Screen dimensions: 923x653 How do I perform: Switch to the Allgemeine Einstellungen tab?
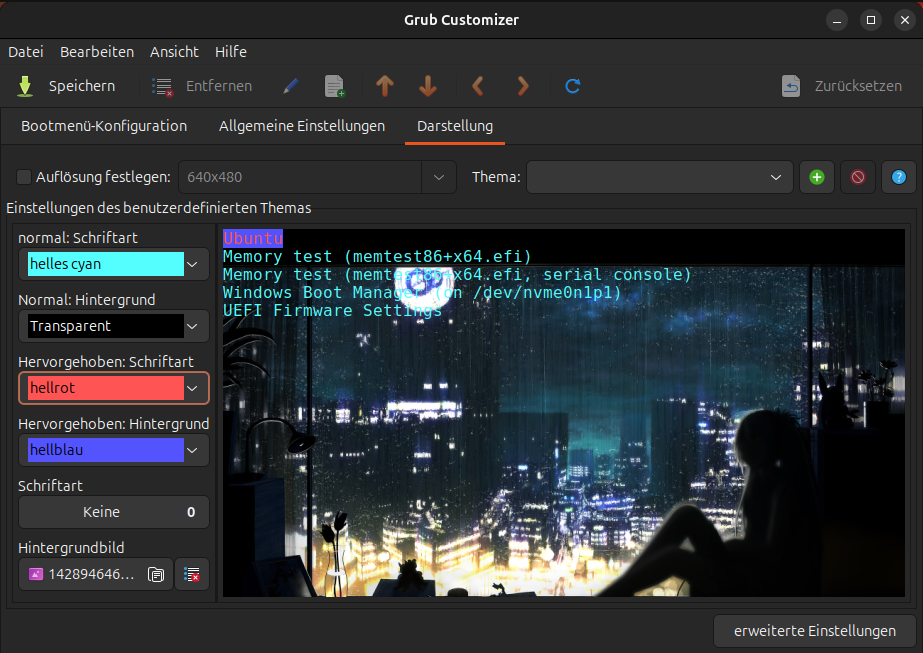(302, 126)
